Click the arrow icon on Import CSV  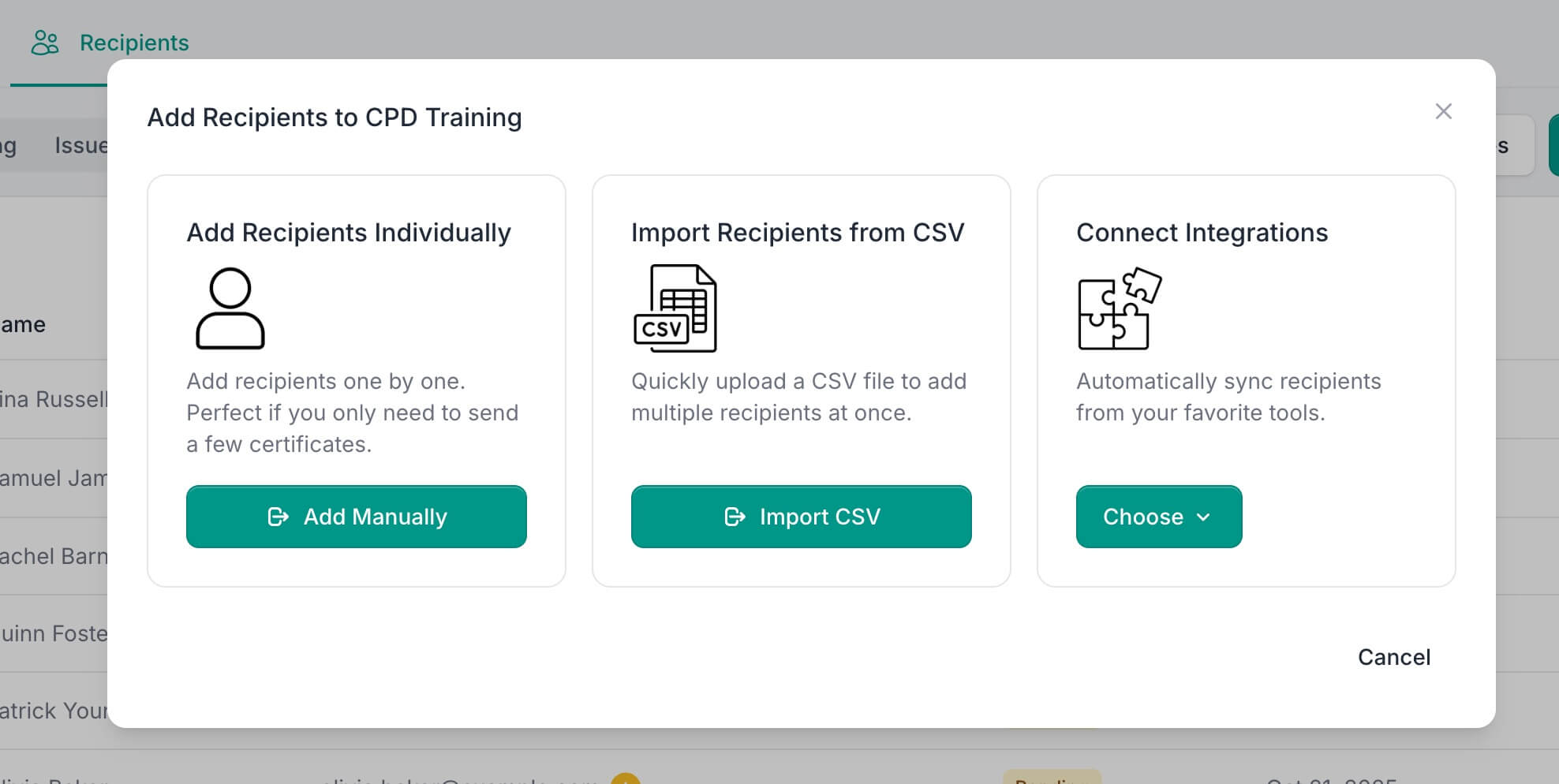[x=735, y=517]
